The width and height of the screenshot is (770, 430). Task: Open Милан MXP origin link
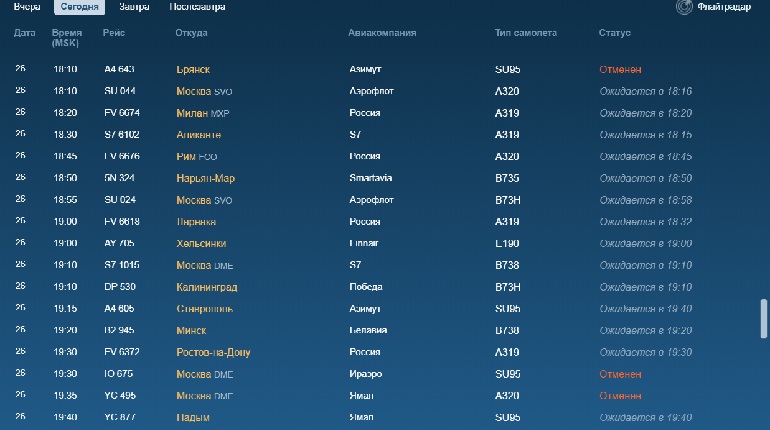[203, 113]
